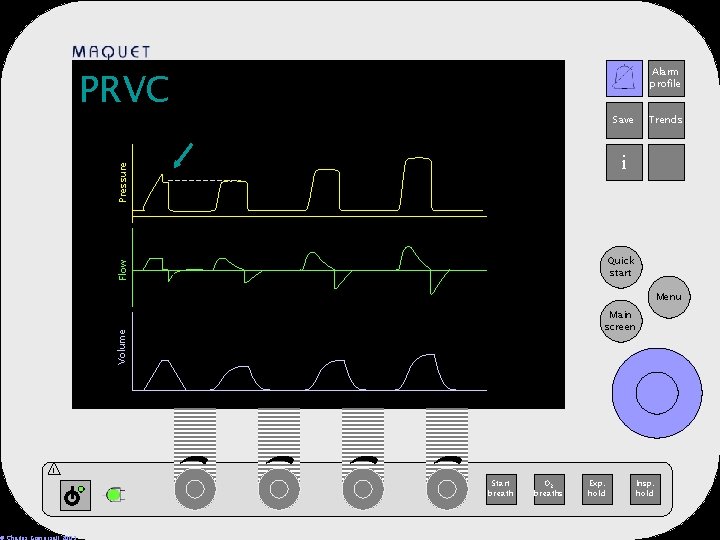Click the green mains power plug indicator

[x=115, y=495]
